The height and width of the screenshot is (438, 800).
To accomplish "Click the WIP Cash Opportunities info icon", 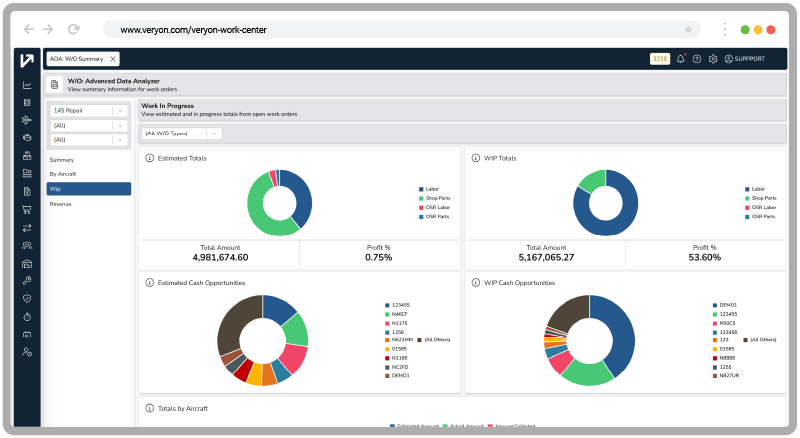I will tap(476, 283).
